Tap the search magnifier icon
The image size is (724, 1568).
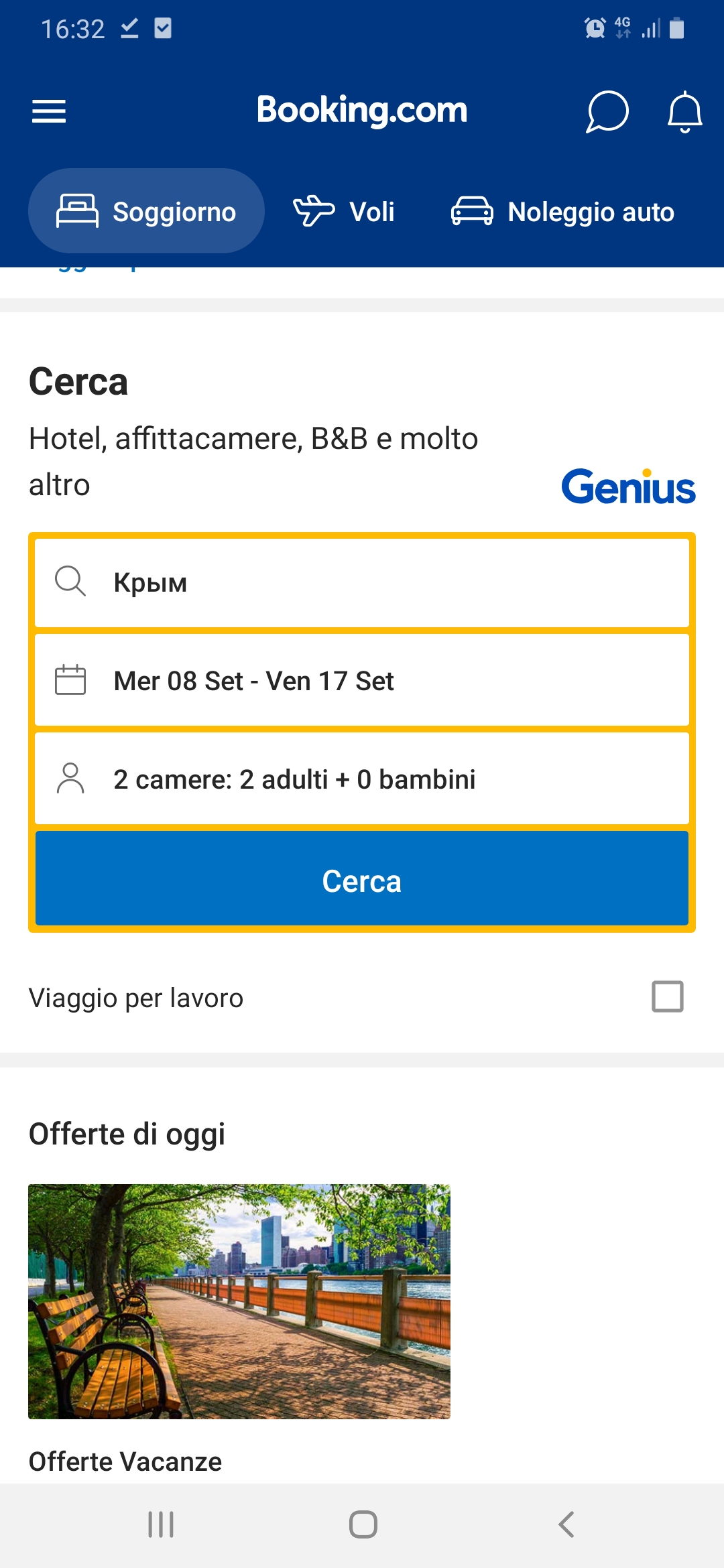(x=70, y=581)
